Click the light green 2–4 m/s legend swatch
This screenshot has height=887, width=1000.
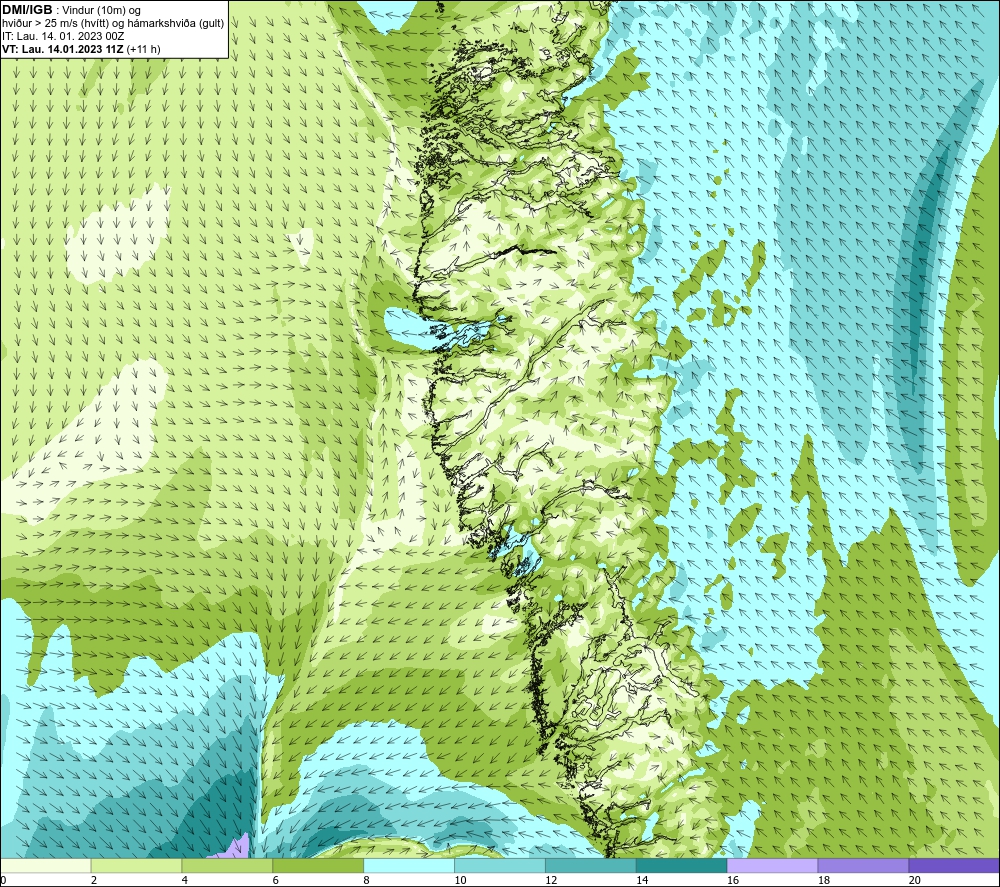[x=136, y=865]
